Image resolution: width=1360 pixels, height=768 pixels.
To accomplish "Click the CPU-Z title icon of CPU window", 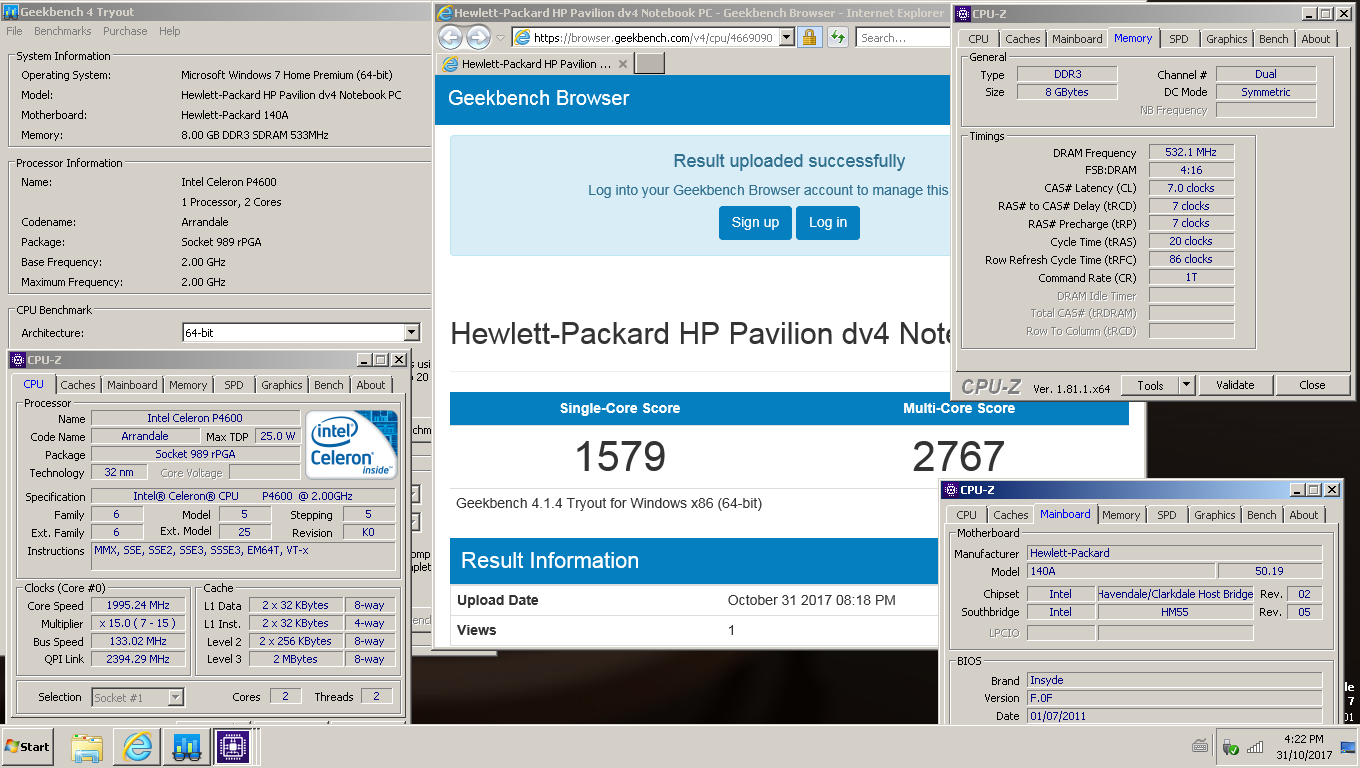I will pyautogui.click(x=17, y=360).
